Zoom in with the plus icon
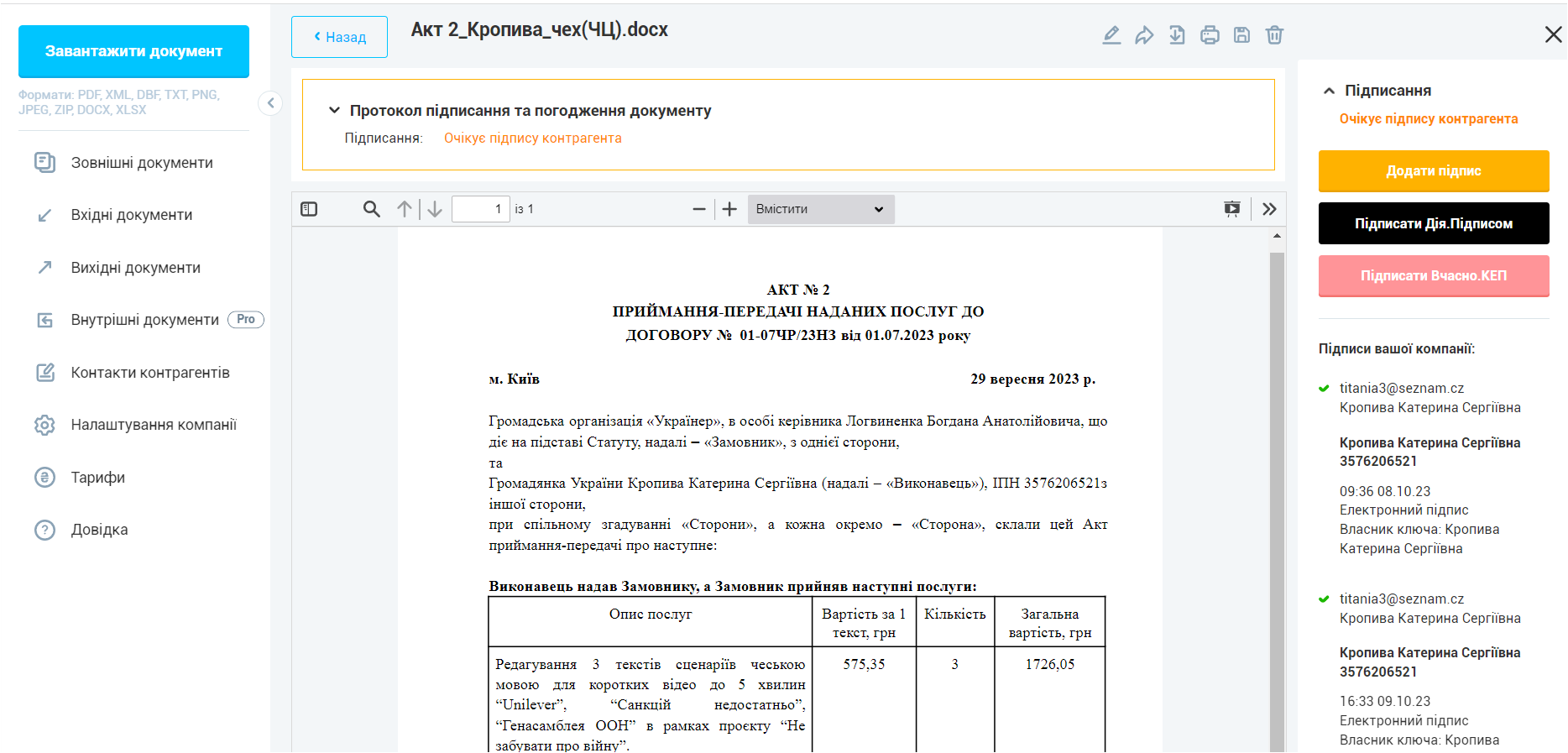1568x753 pixels. 729,209
